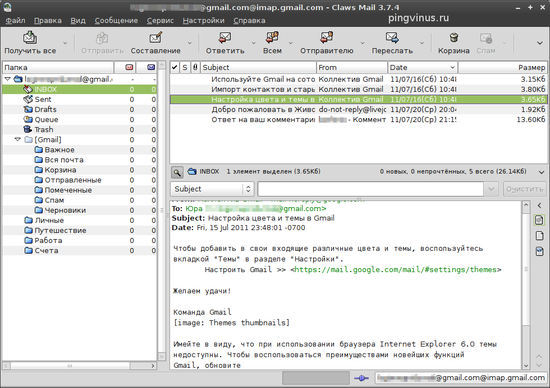Click the unread messages column icon in folder header

pyautogui.click(x=151, y=67)
